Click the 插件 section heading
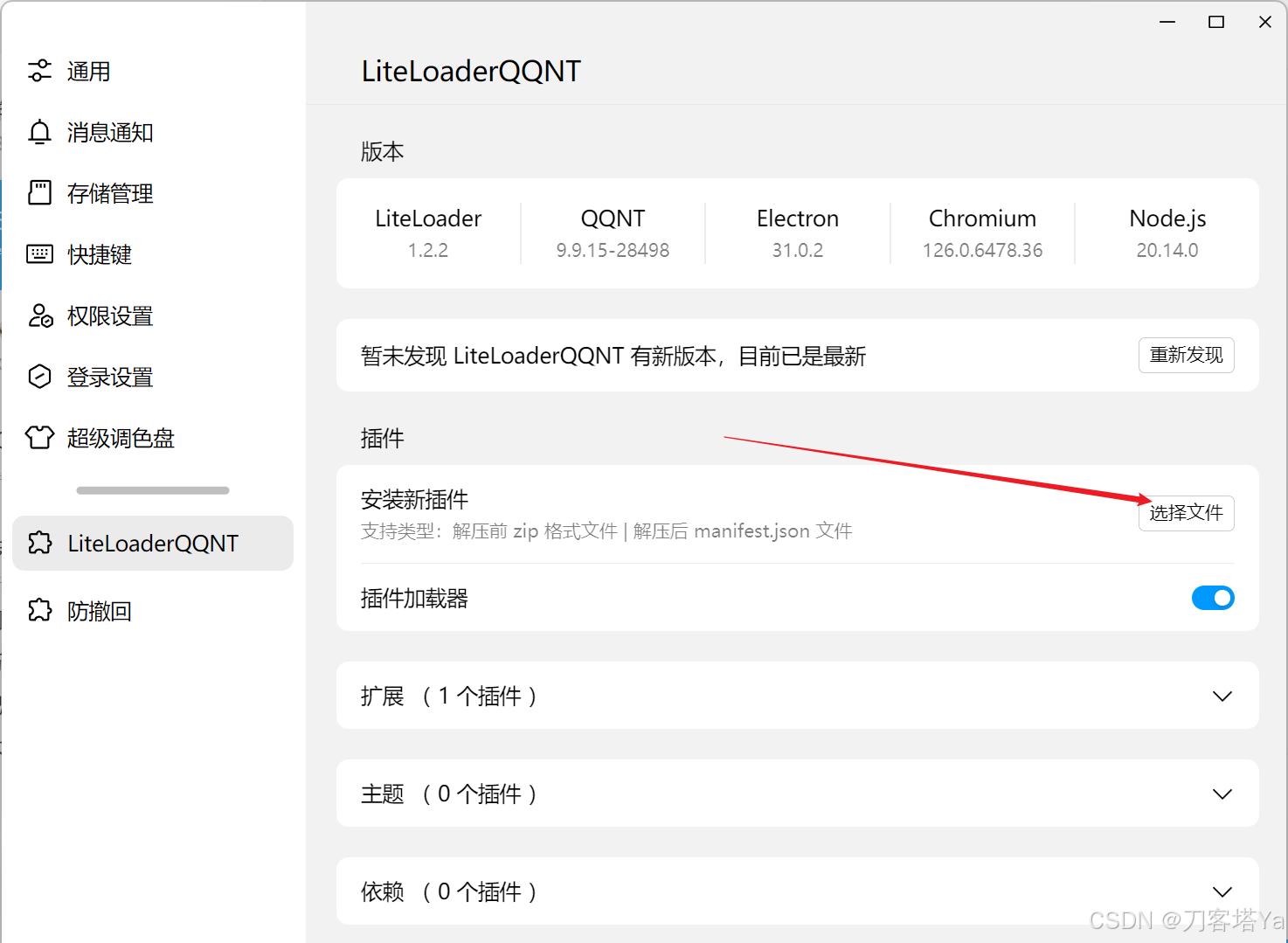The height and width of the screenshot is (943, 1288). pyautogui.click(x=382, y=438)
